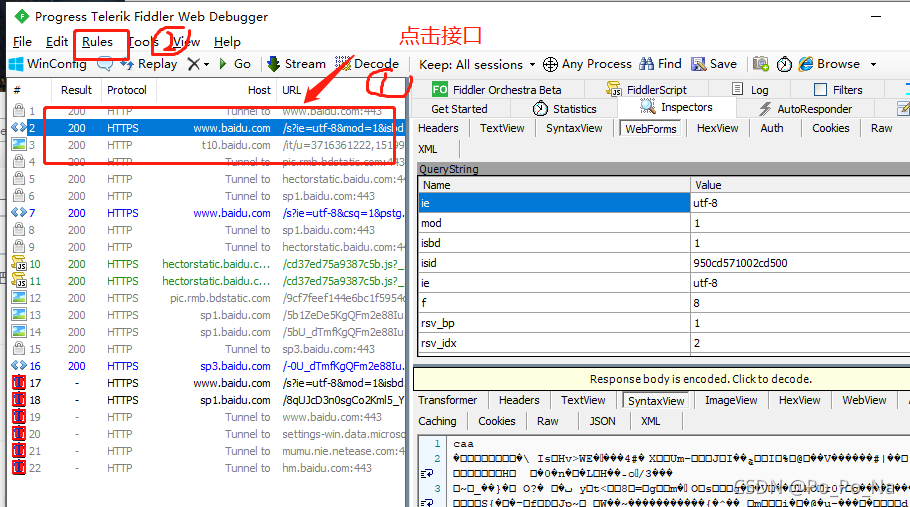The image size is (910, 507).
Task: Show request SyntaxView inspector
Action: coord(574,128)
